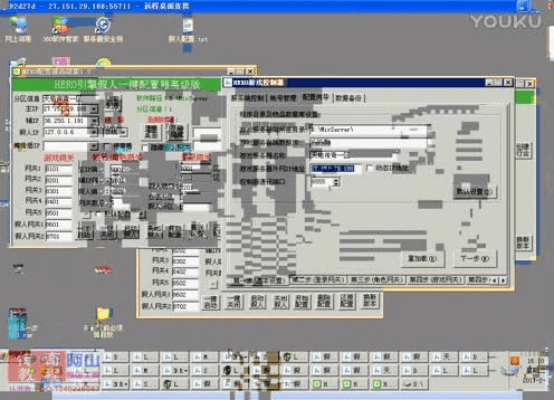The image size is (554, 400).
Task: Click 删除配置 in the lower config window
Action: click(x=324, y=301)
